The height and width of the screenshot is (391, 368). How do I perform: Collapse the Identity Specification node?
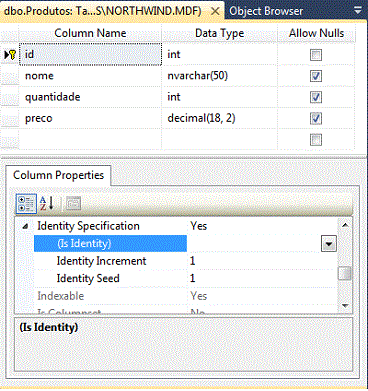25,226
